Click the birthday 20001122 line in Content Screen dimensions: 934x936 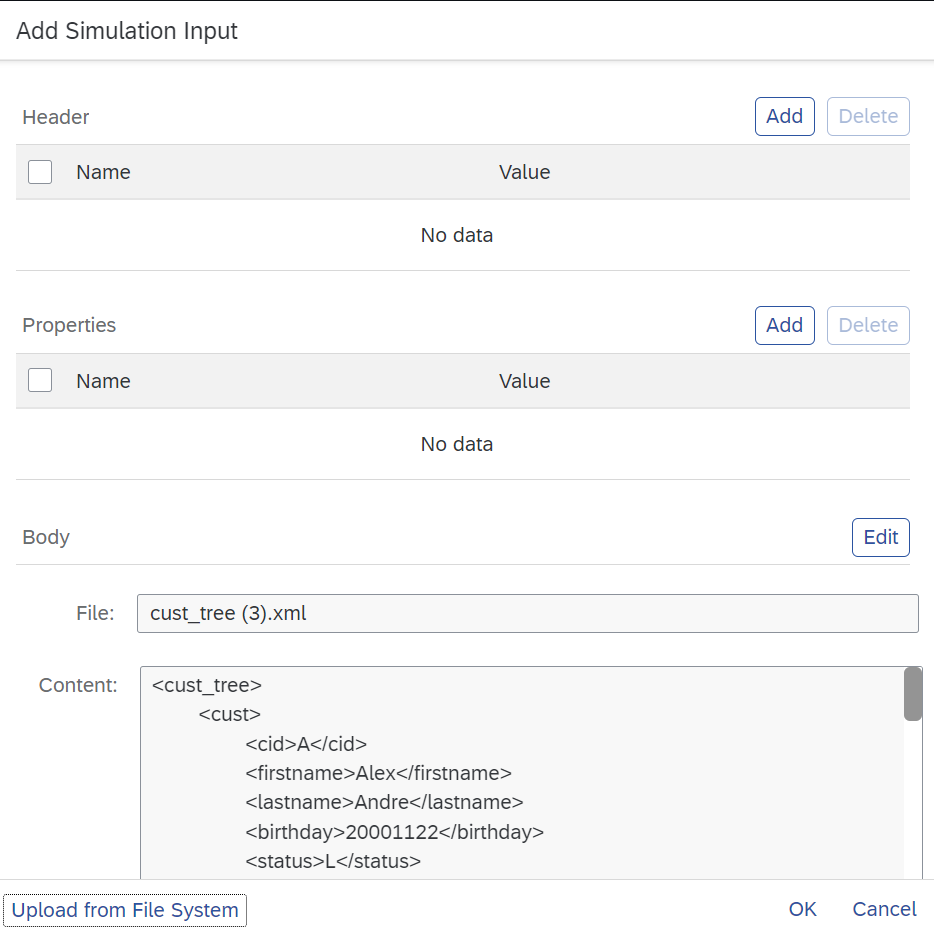[394, 832]
